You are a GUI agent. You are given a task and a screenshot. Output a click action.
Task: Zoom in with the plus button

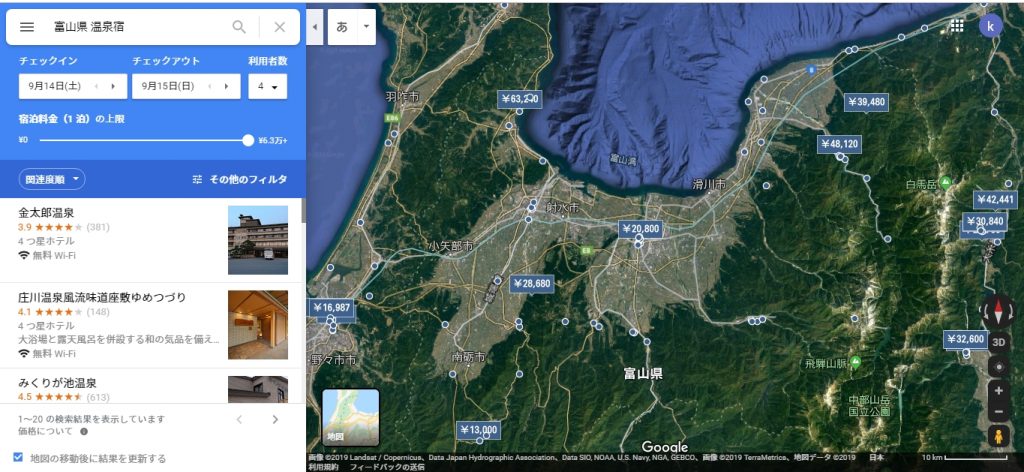(999, 391)
